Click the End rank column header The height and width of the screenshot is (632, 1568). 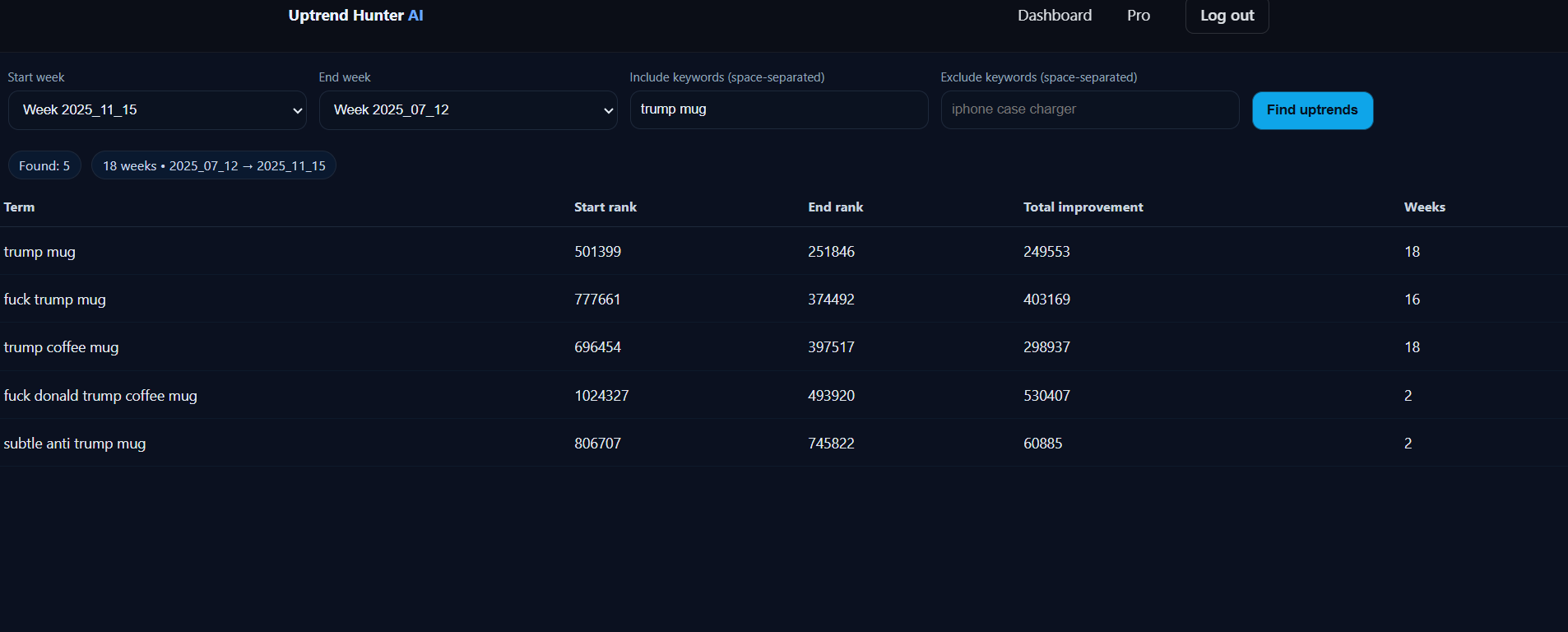click(835, 207)
